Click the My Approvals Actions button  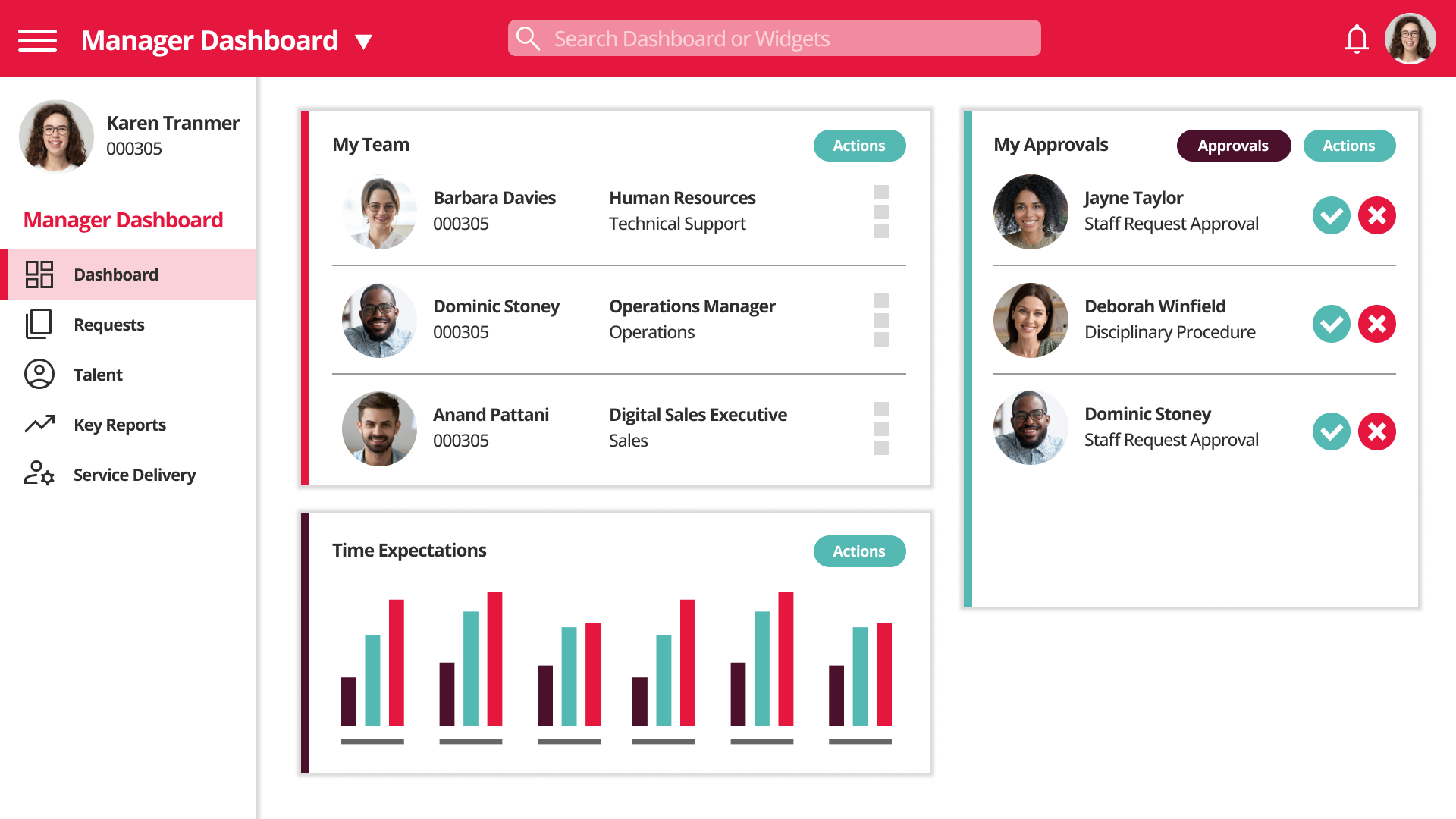(1349, 145)
